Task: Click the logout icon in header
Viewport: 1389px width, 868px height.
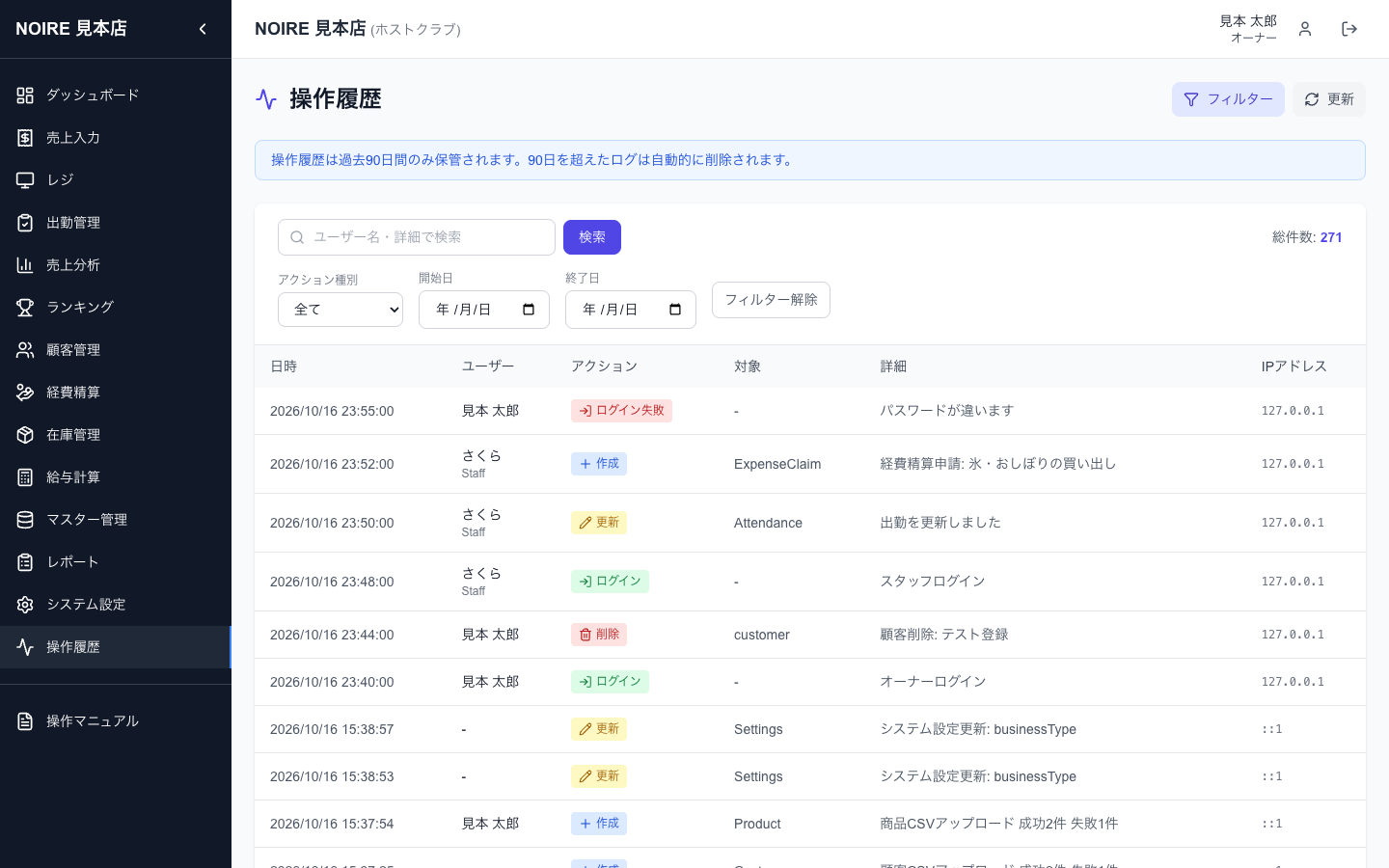Action: coord(1349,29)
